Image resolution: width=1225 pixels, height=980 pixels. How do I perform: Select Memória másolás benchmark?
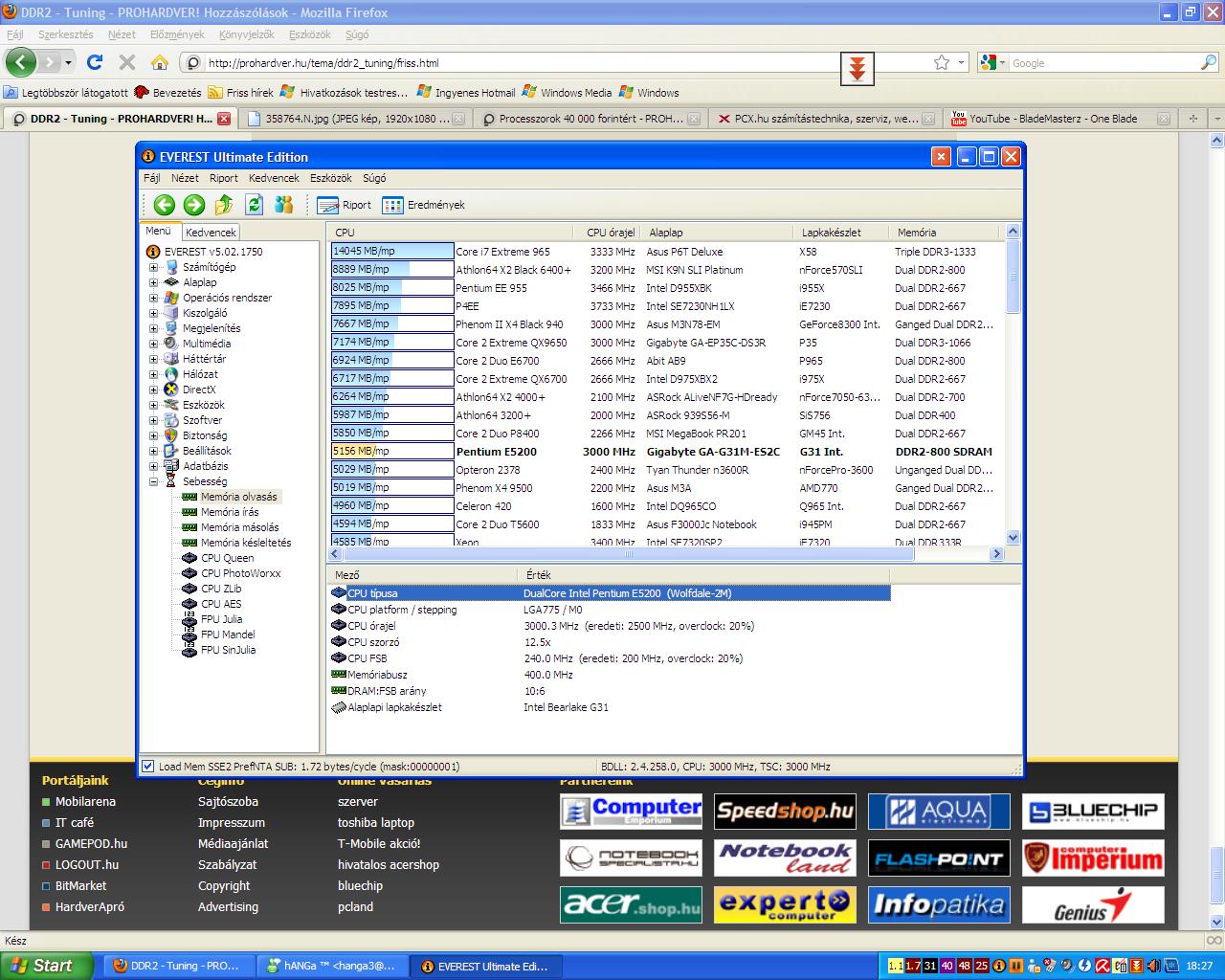click(x=240, y=527)
